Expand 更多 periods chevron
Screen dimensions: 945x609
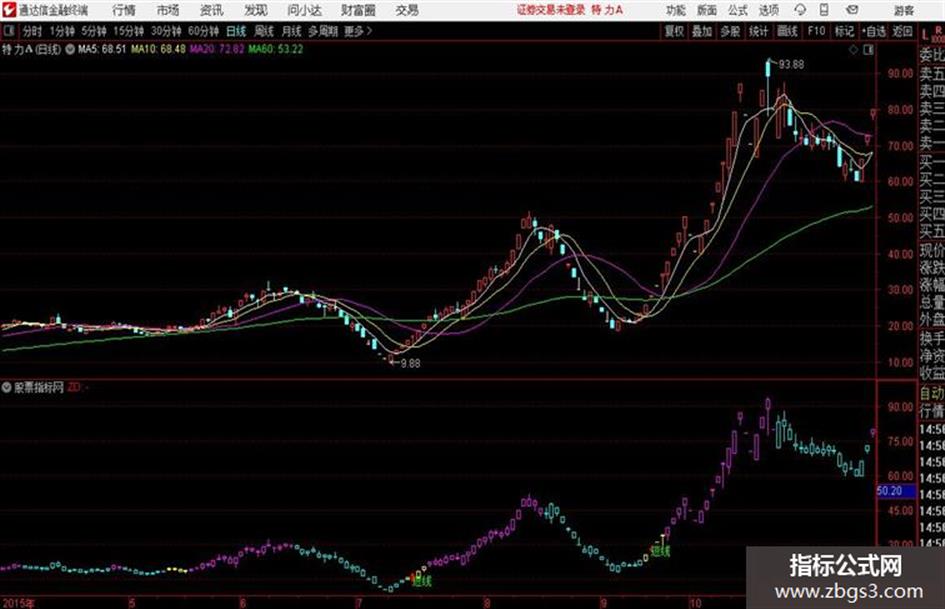click(x=369, y=31)
